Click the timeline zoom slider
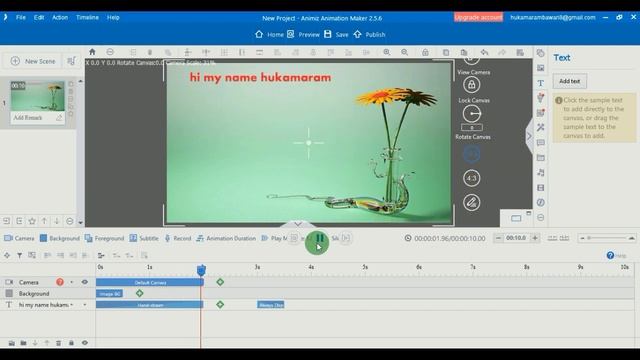The image size is (640, 360). pyautogui.click(x=607, y=238)
